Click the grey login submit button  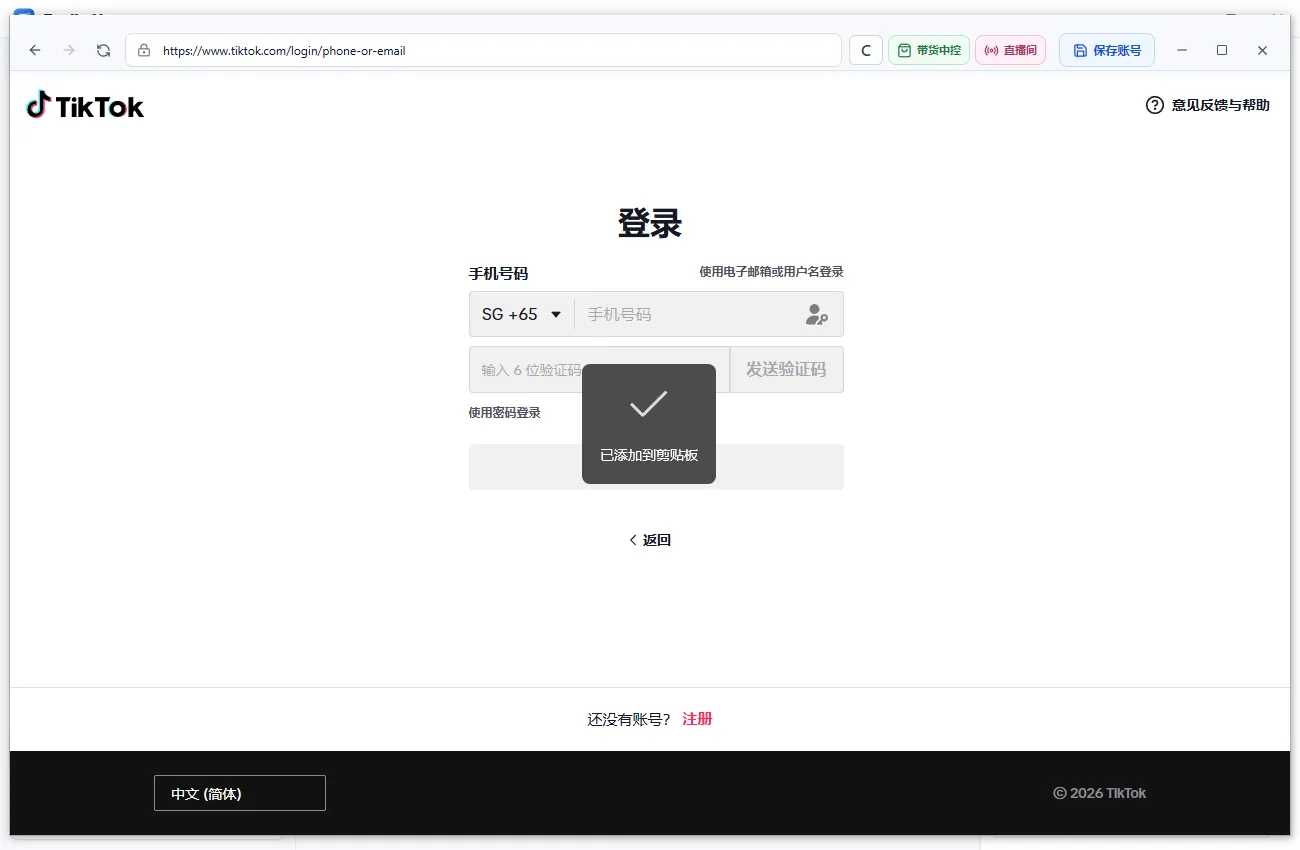[x=656, y=467]
